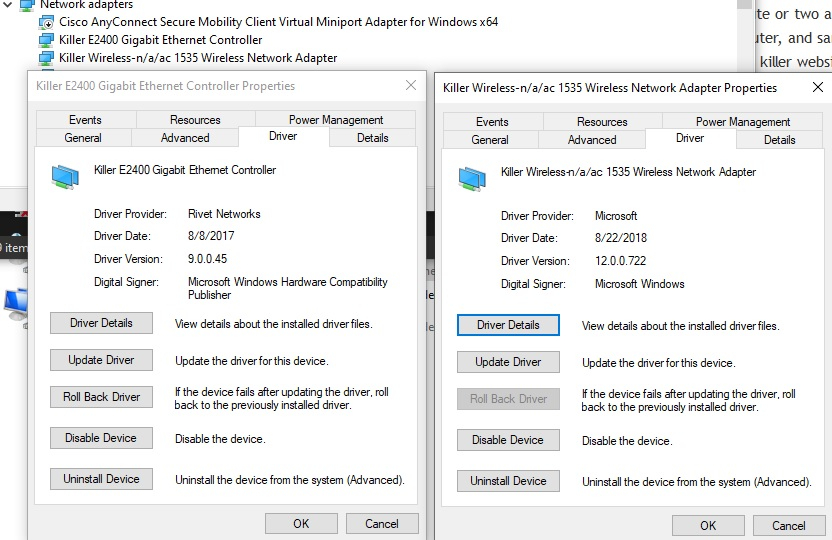Select Killer Wireless-n/a/ac 1535 adapter in tree

[198, 58]
